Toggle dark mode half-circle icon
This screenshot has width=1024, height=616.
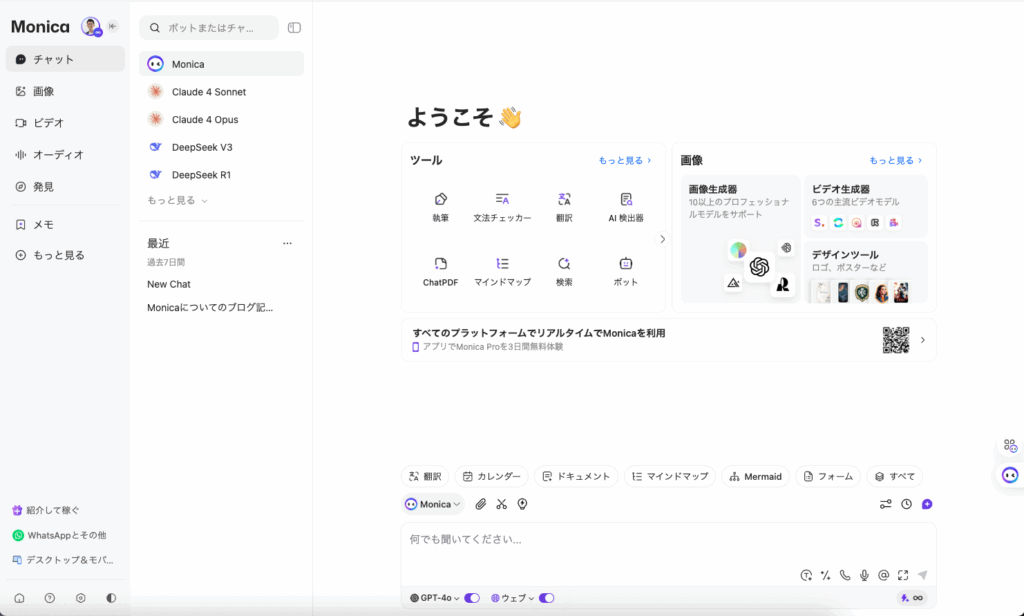[x=111, y=598]
